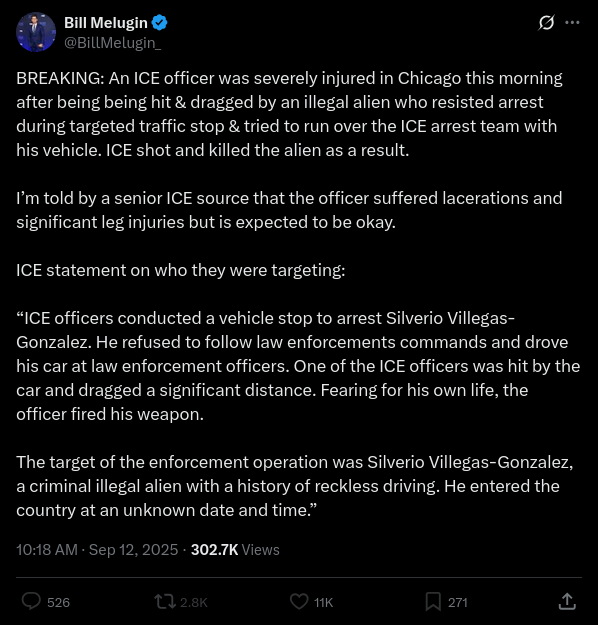
Task: Click the 'ICE statement on who they were targeting' line
Action: click(181, 270)
